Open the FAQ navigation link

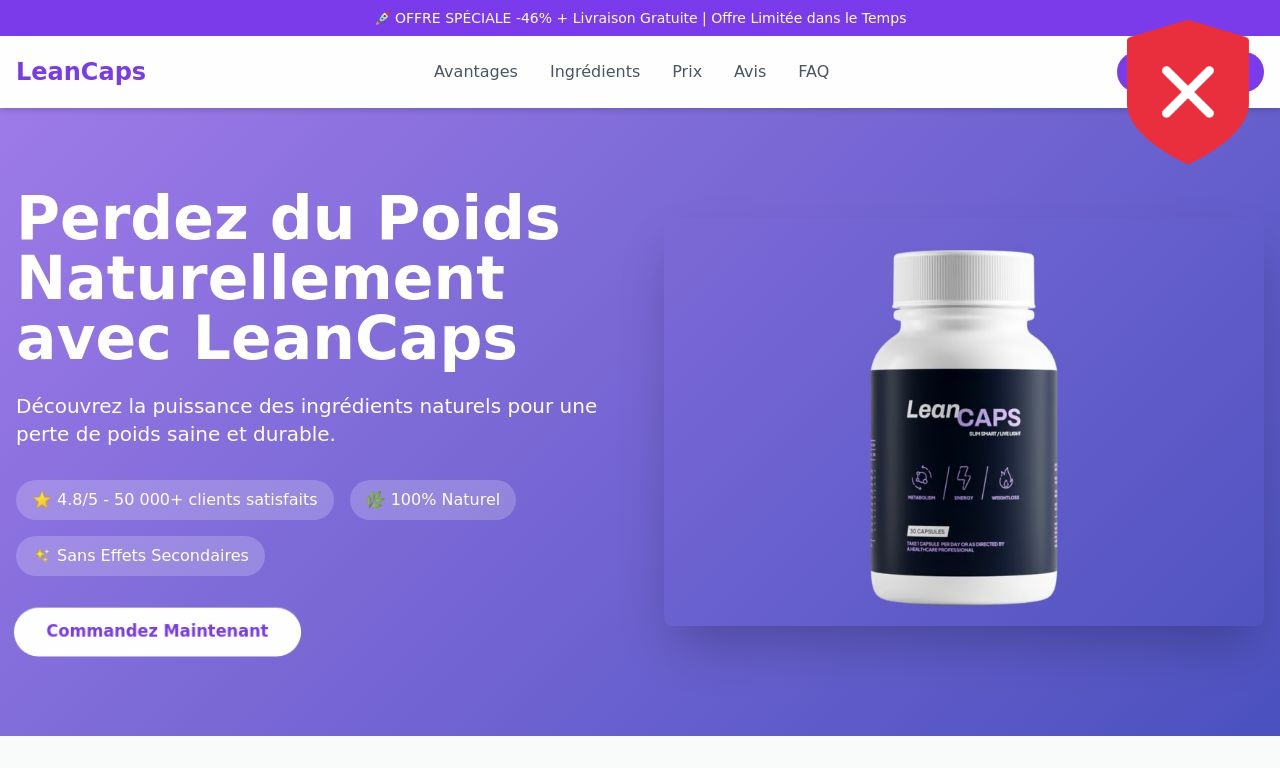coord(813,72)
